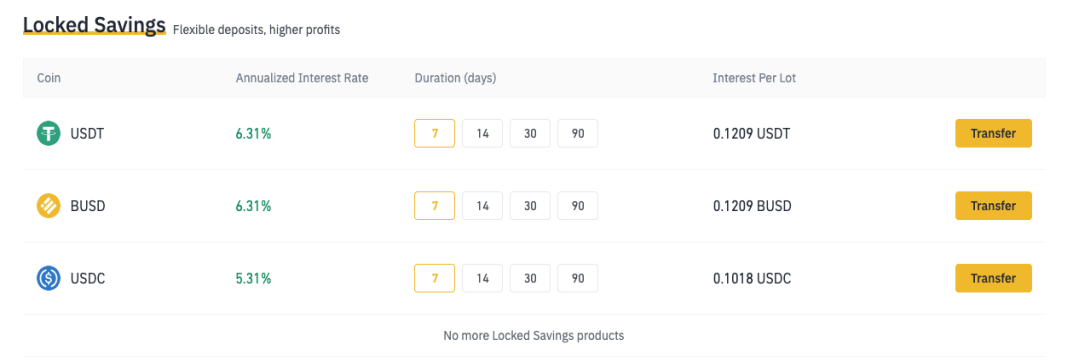Select 7-day duration for USDC
Image resolution: width=1073 pixels, height=364 pixels.
[x=435, y=278]
